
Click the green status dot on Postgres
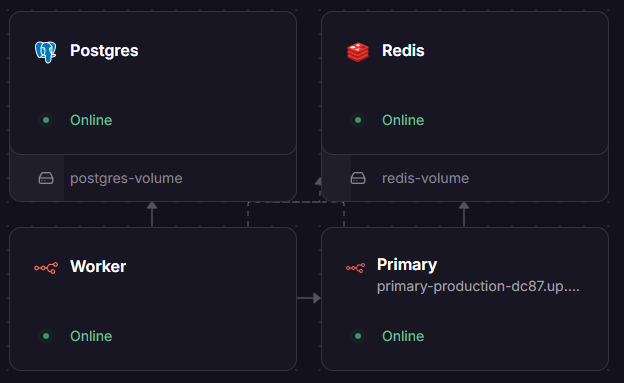(x=46, y=120)
